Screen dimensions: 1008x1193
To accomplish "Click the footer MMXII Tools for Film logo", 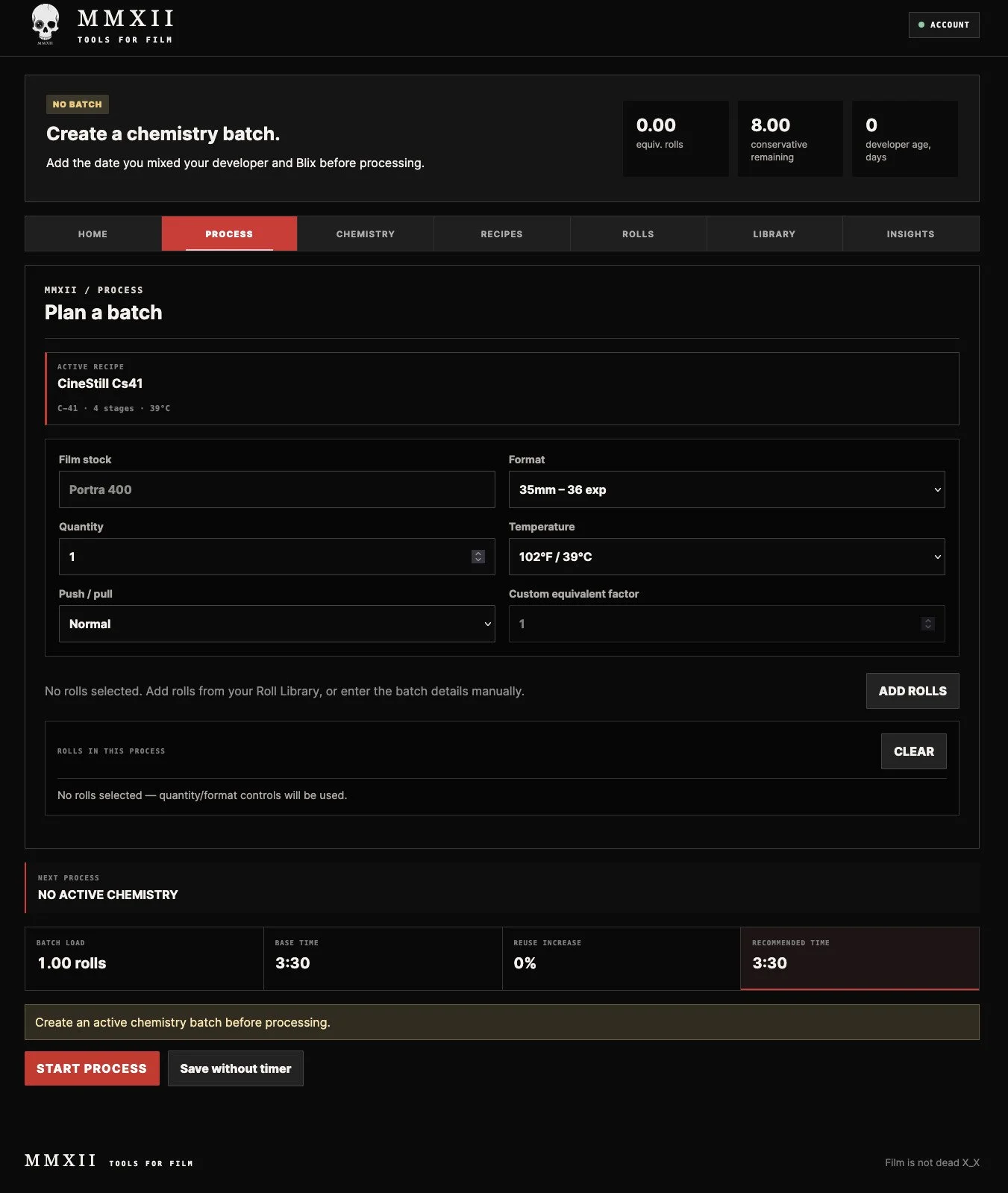I will (109, 1161).
